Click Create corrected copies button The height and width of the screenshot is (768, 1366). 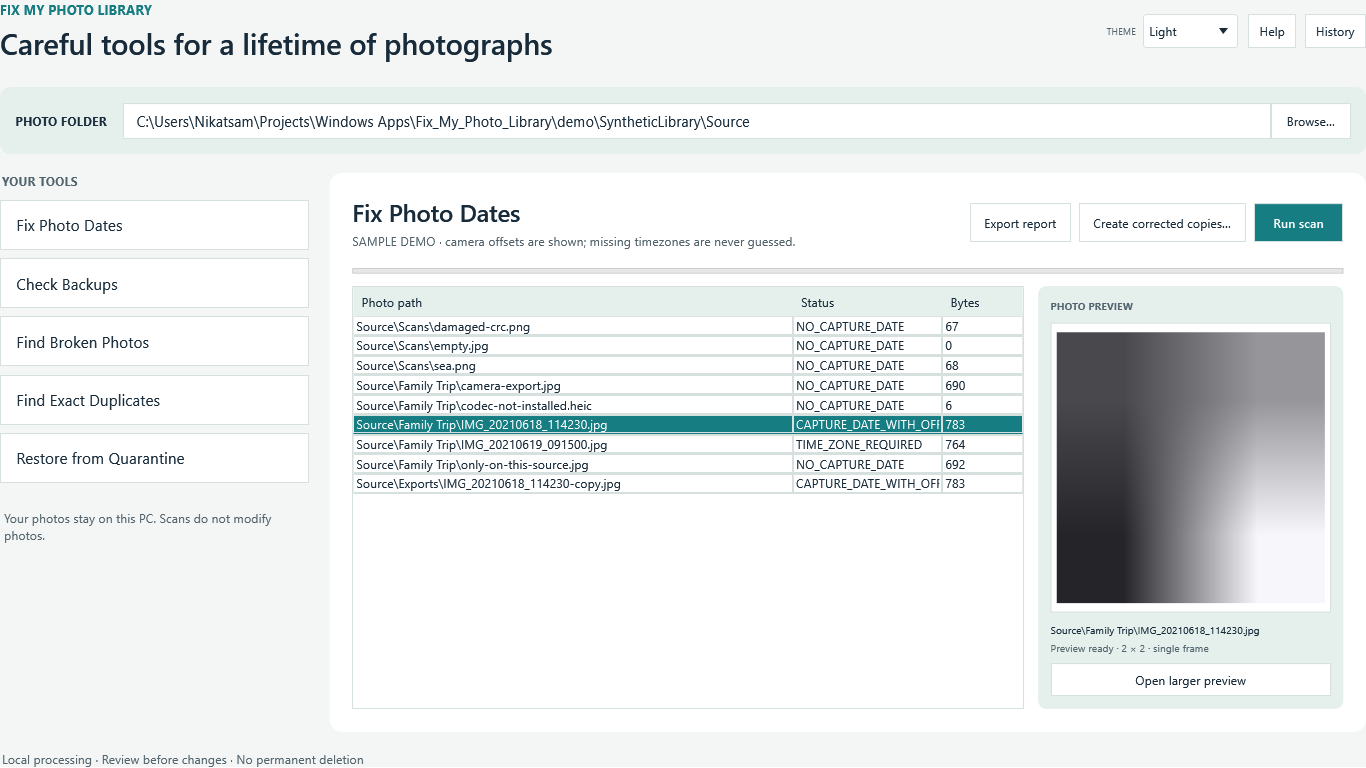tap(1162, 223)
